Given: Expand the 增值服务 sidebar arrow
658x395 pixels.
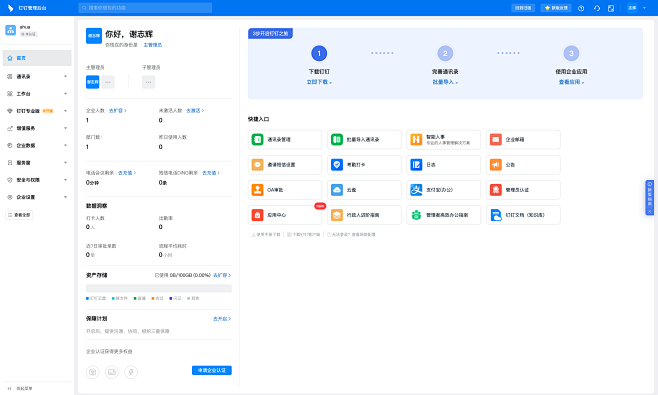Looking at the screenshot, I should click(65, 128).
